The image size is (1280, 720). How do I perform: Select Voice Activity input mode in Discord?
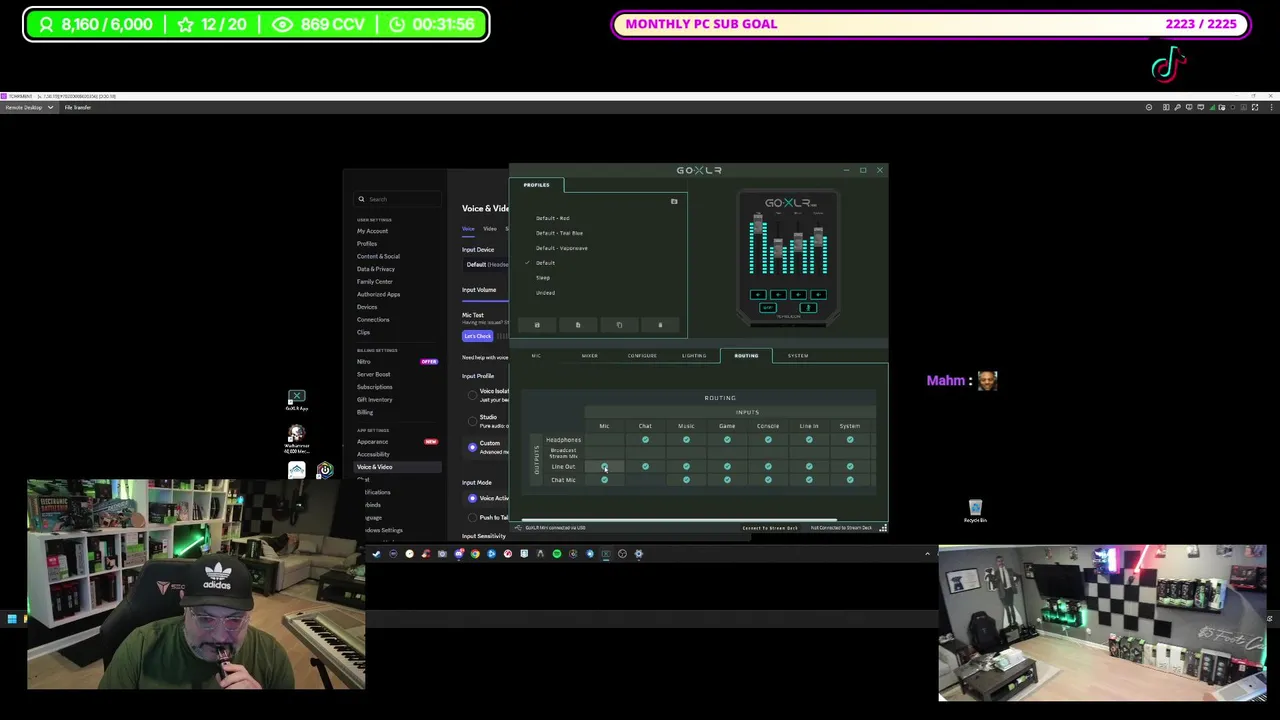(472, 498)
